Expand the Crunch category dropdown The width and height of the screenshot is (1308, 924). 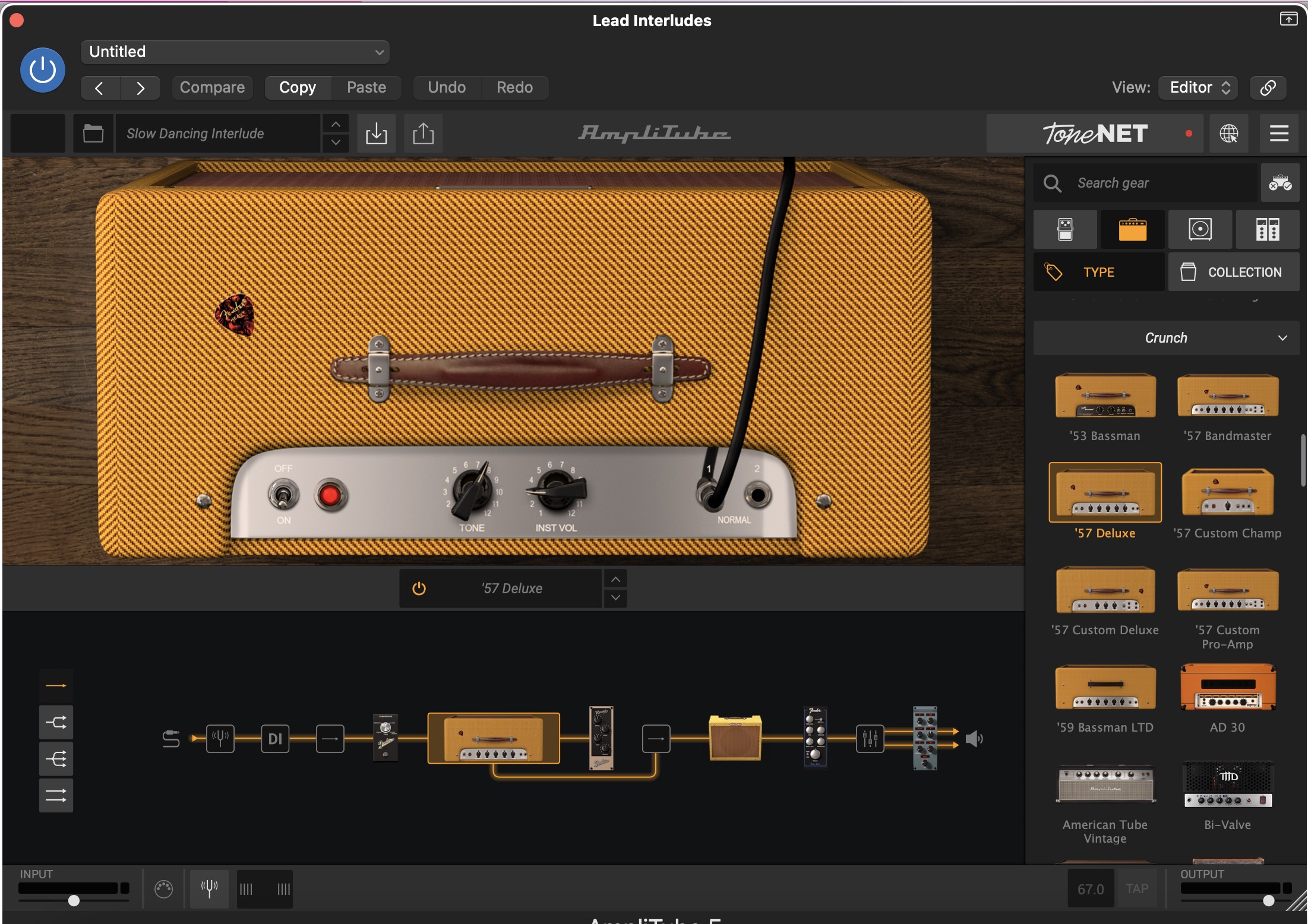click(1166, 338)
